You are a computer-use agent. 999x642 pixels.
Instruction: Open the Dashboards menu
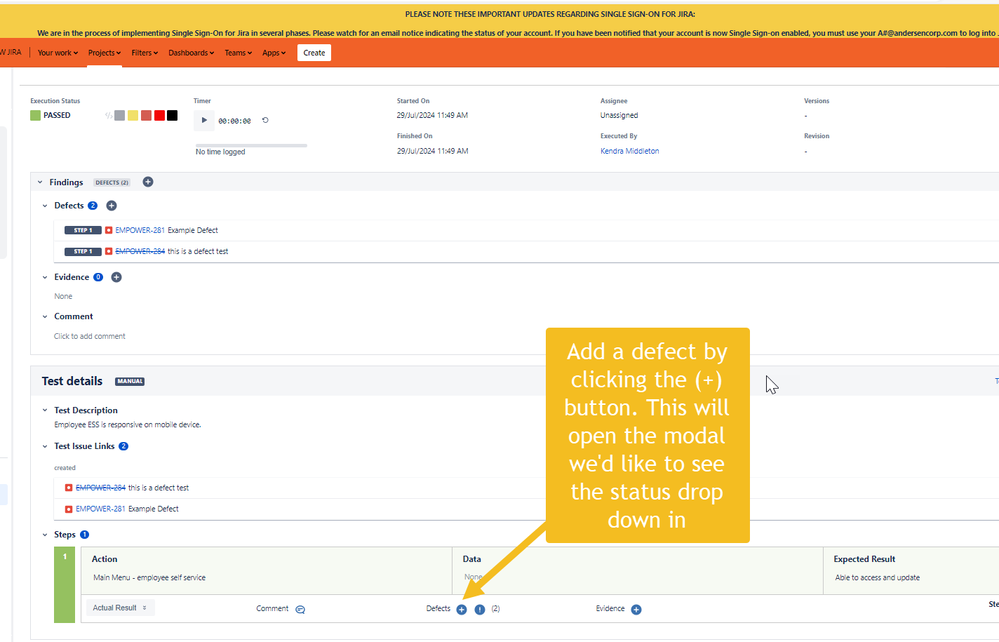[191, 53]
